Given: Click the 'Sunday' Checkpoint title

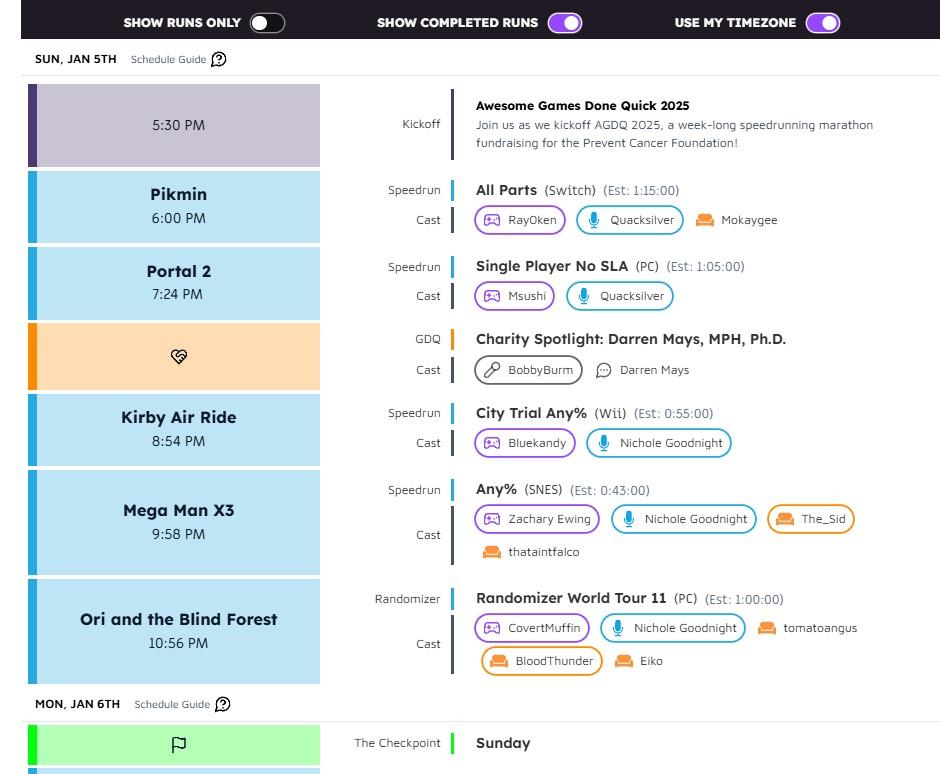Looking at the screenshot, I should point(503,743).
